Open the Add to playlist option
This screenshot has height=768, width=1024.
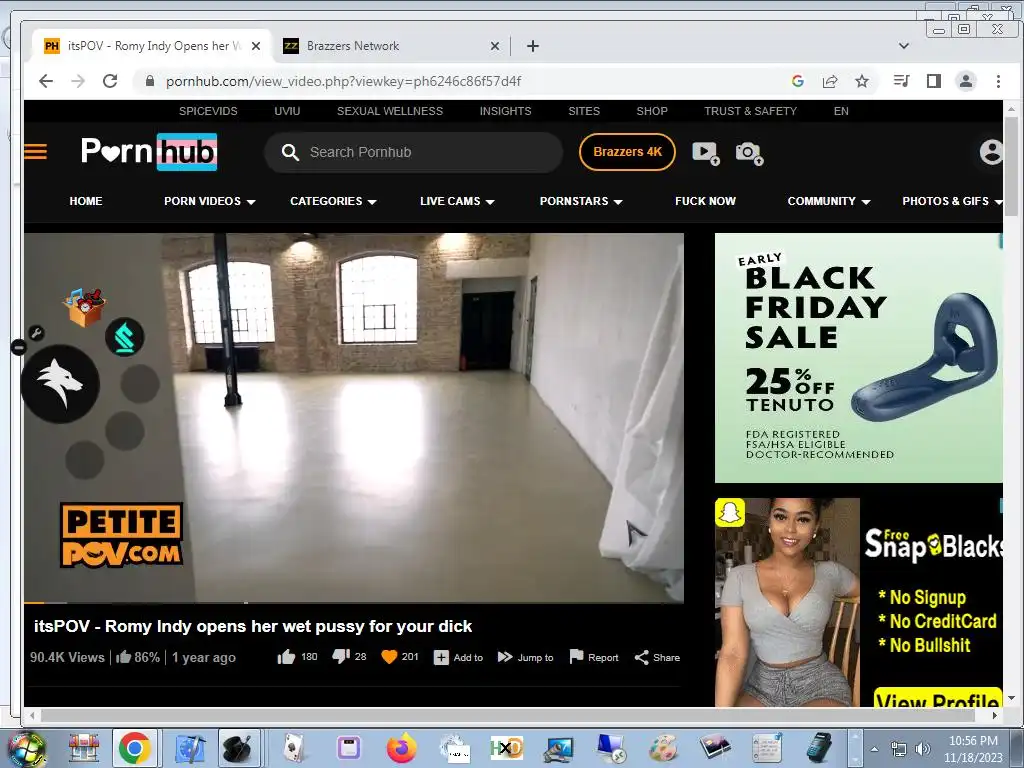click(x=458, y=658)
